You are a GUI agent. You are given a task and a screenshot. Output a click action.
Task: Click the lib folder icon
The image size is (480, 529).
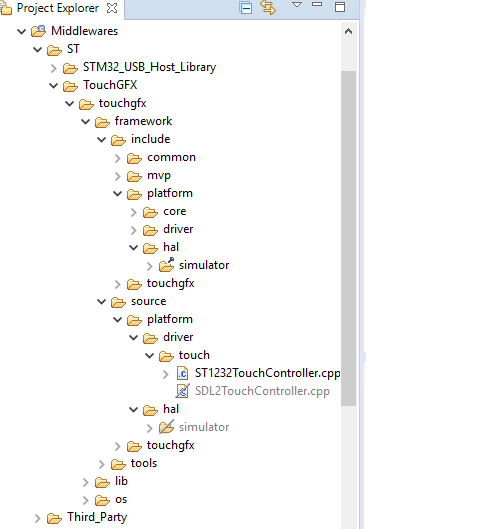pyautogui.click(x=102, y=482)
